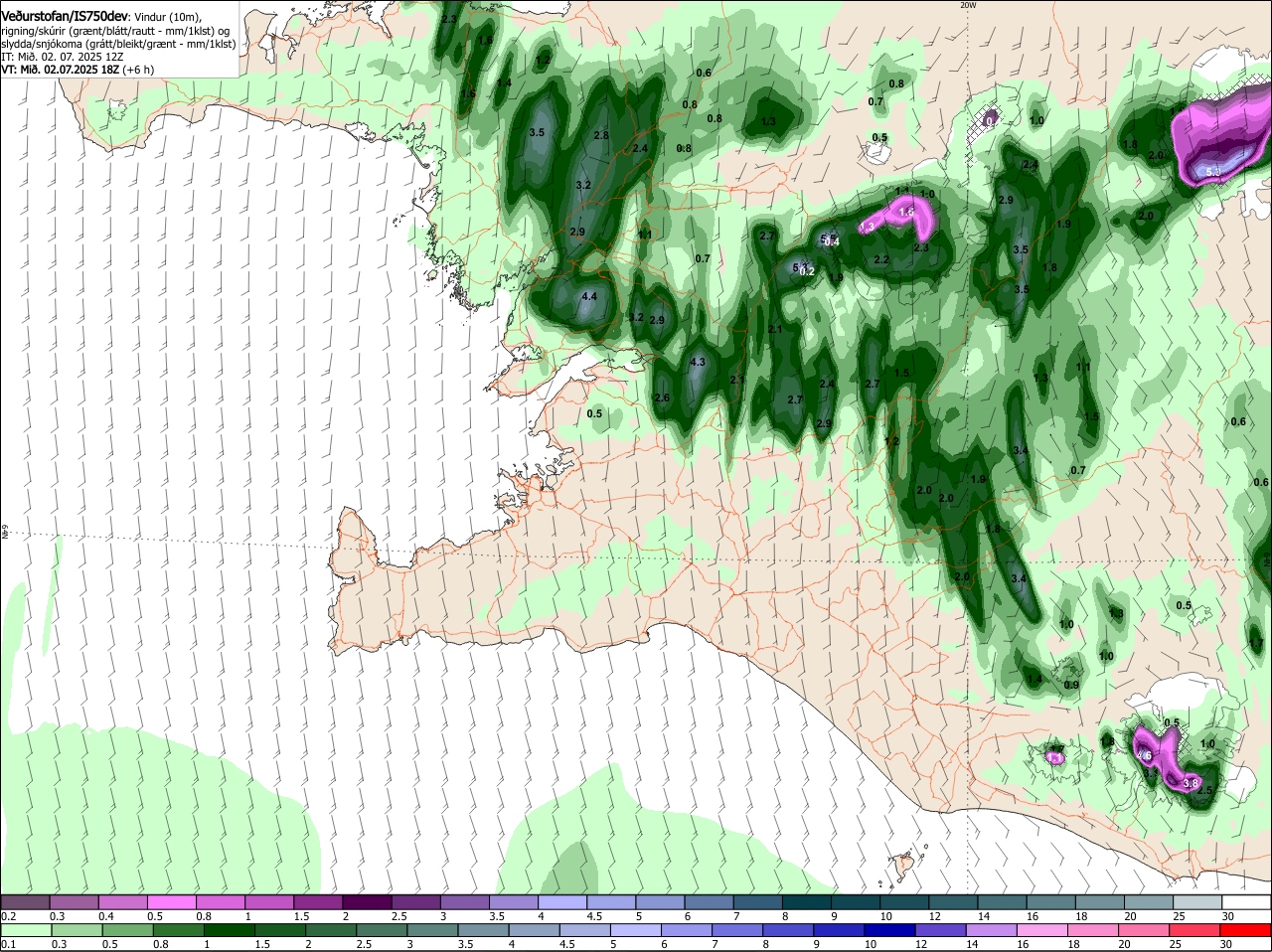Click the pink 20 swatch in lower legend

click(x=1146, y=930)
